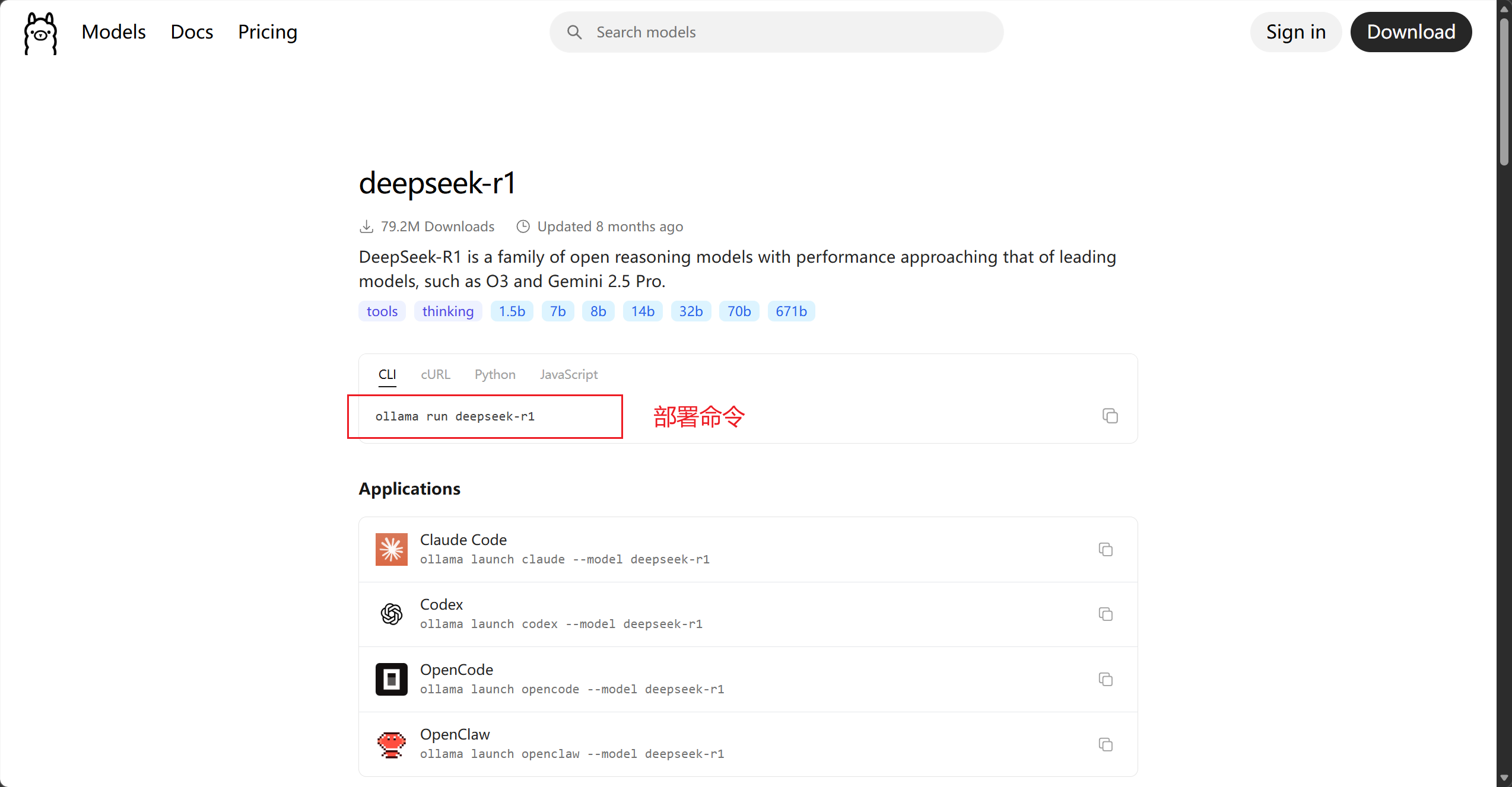Go to the Pricing page

pos(267,32)
